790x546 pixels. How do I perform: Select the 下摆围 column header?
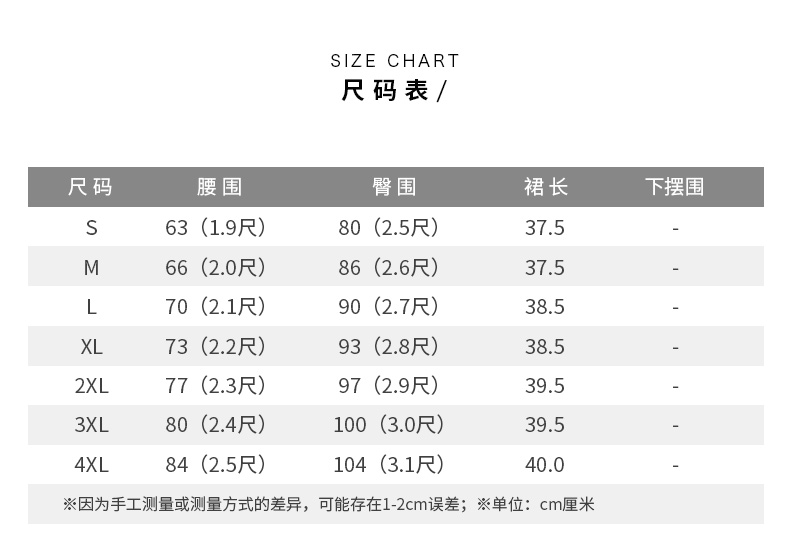click(x=674, y=187)
